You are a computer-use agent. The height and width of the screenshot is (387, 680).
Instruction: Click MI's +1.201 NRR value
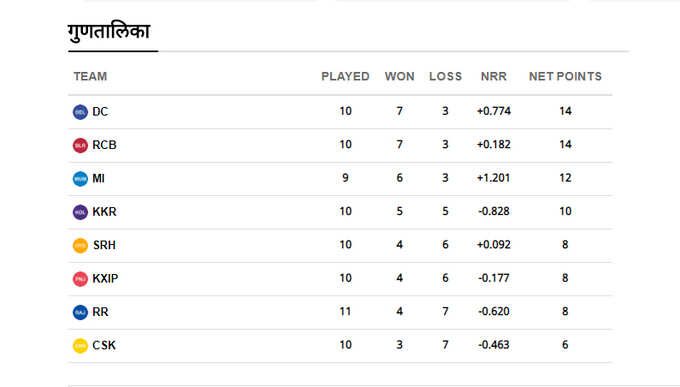point(494,178)
